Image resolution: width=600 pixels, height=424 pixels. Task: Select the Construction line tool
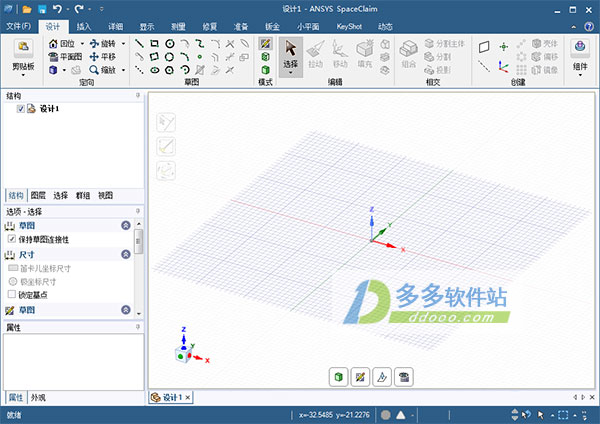click(140, 70)
